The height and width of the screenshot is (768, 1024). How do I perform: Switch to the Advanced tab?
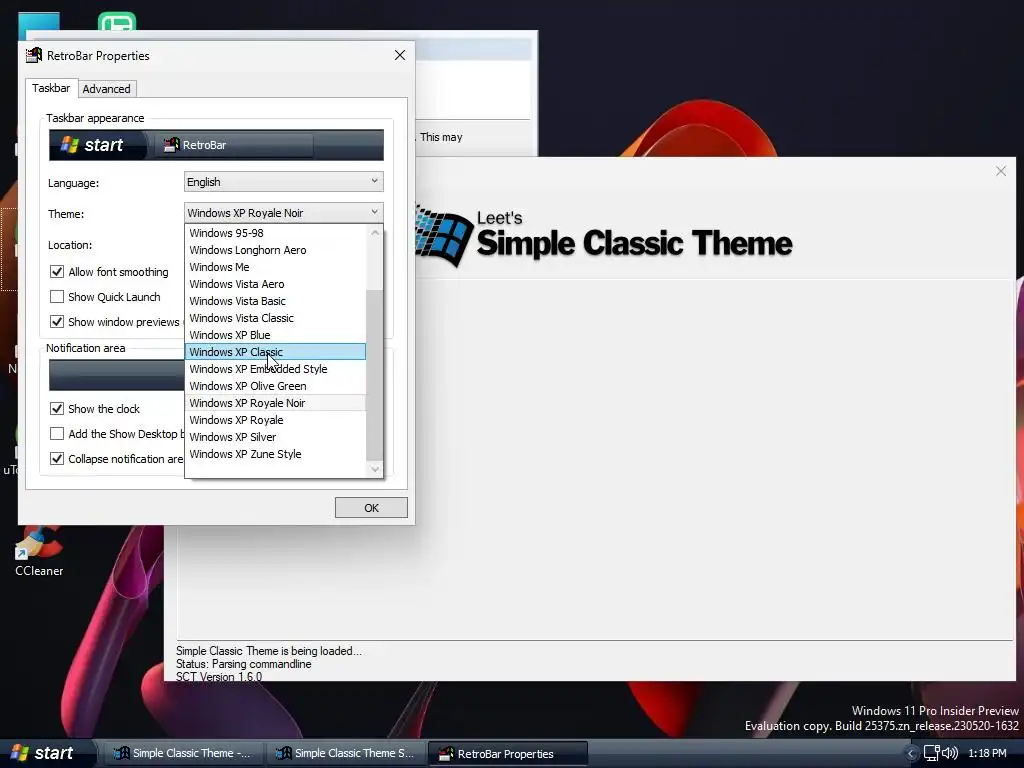106,89
